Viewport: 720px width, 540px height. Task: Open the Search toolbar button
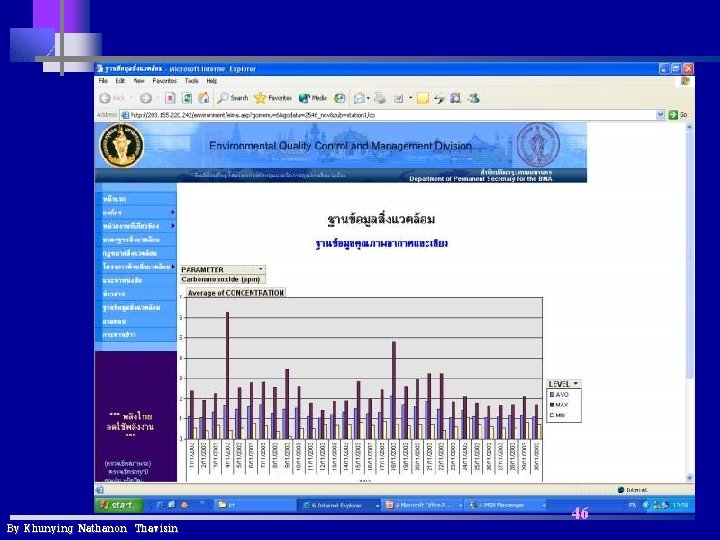point(233,98)
